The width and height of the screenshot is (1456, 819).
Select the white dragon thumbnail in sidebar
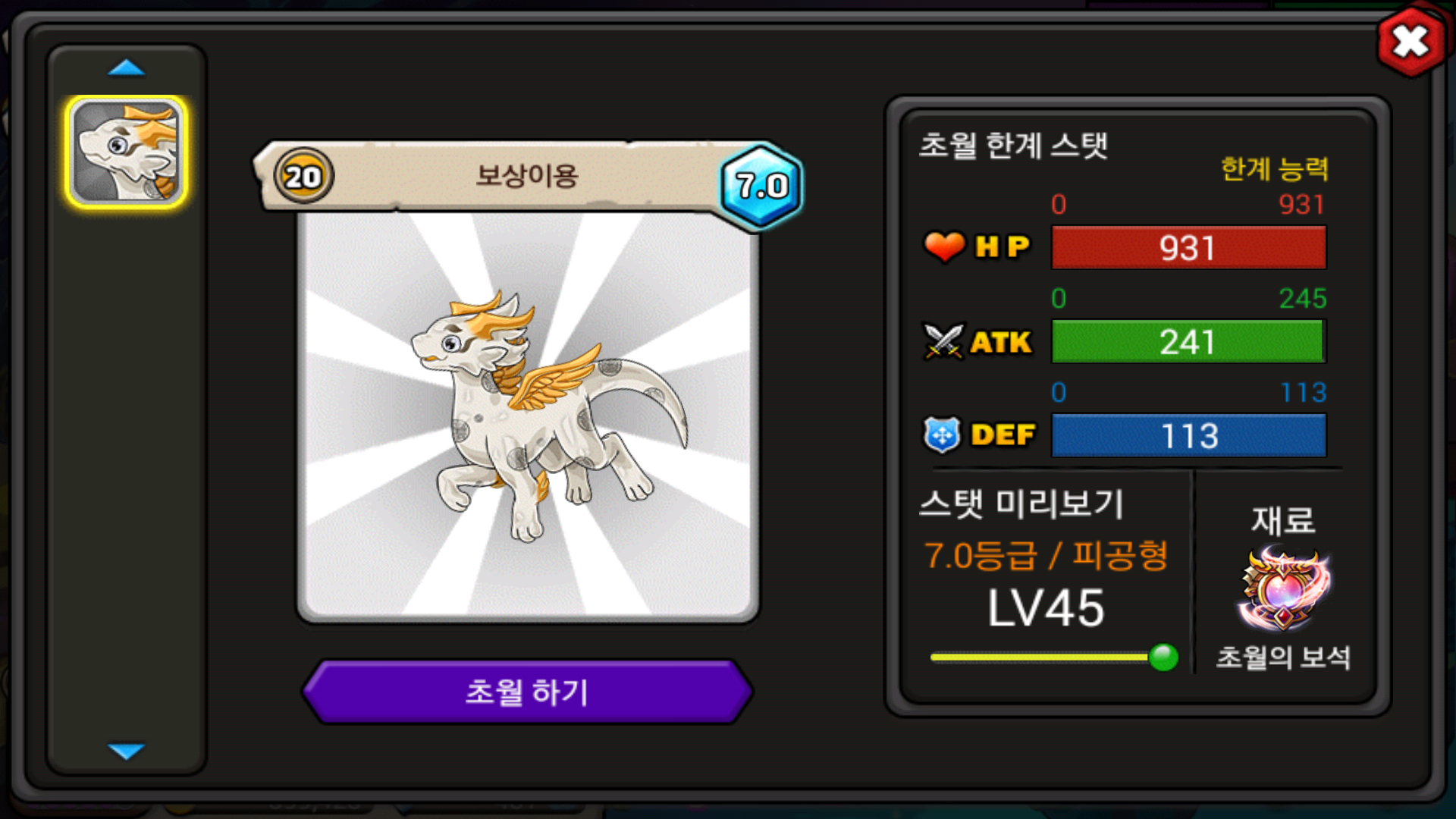pyautogui.click(x=126, y=152)
